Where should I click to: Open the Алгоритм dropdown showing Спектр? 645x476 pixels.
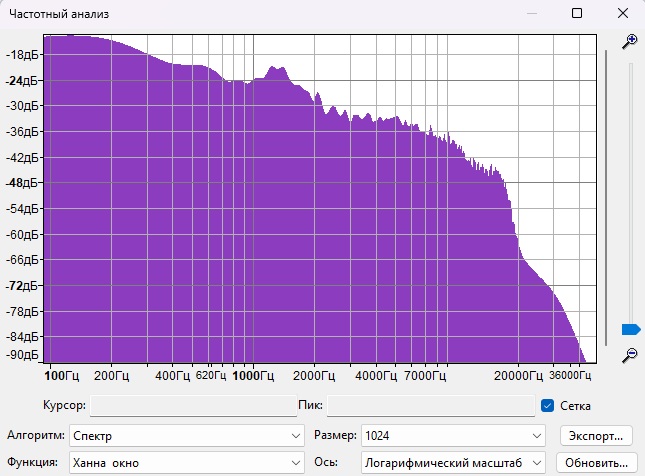pyautogui.click(x=187, y=436)
